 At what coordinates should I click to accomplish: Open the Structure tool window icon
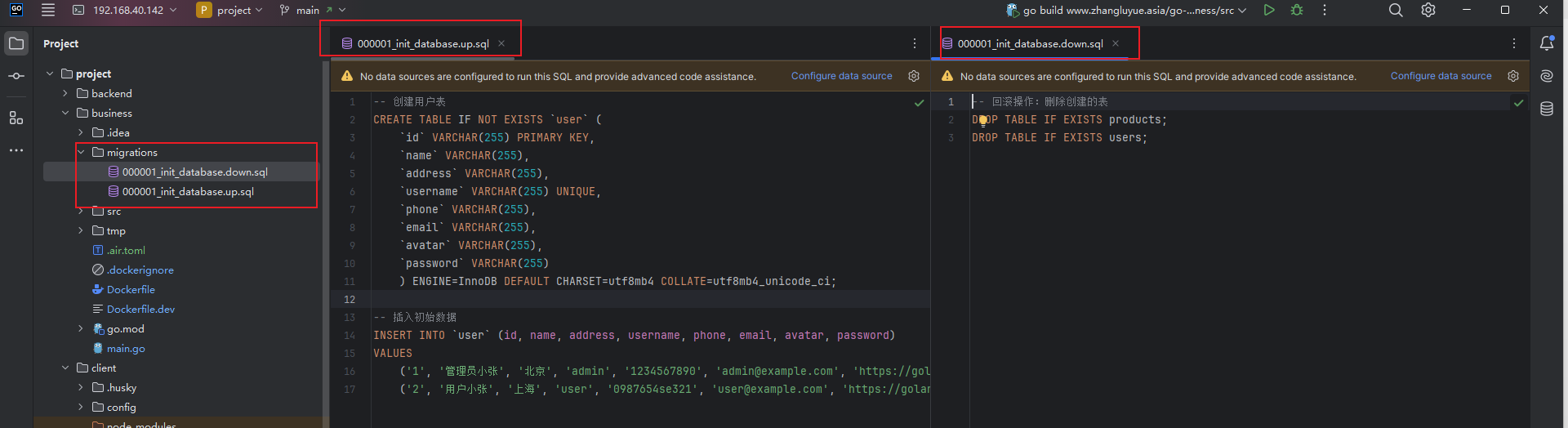pyautogui.click(x=16, y=118)
